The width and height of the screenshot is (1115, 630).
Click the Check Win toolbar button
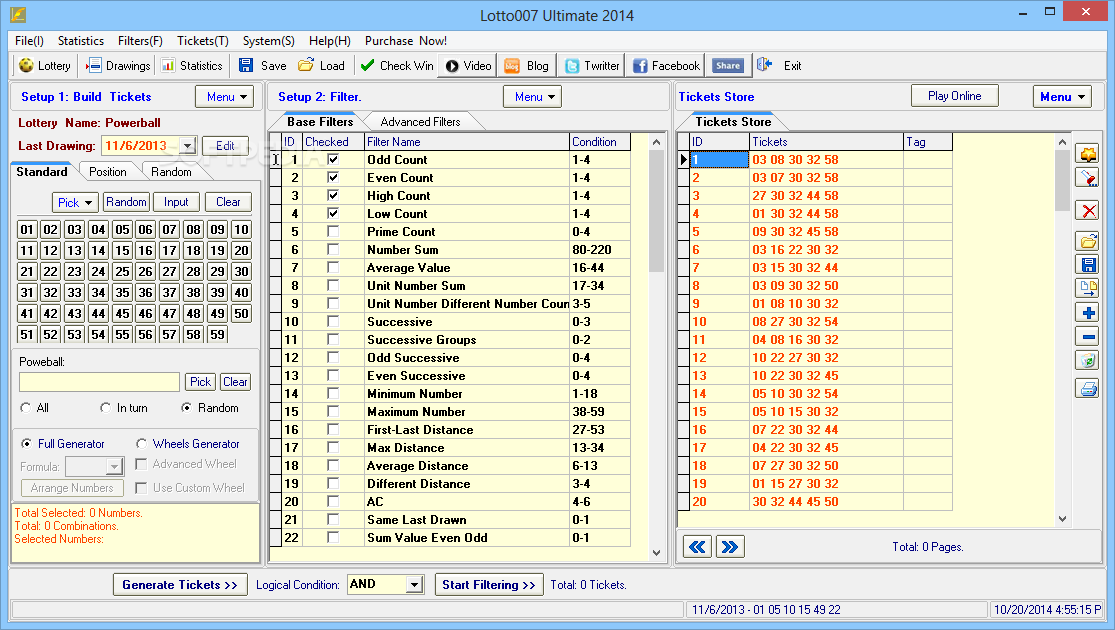coord(397,65)
